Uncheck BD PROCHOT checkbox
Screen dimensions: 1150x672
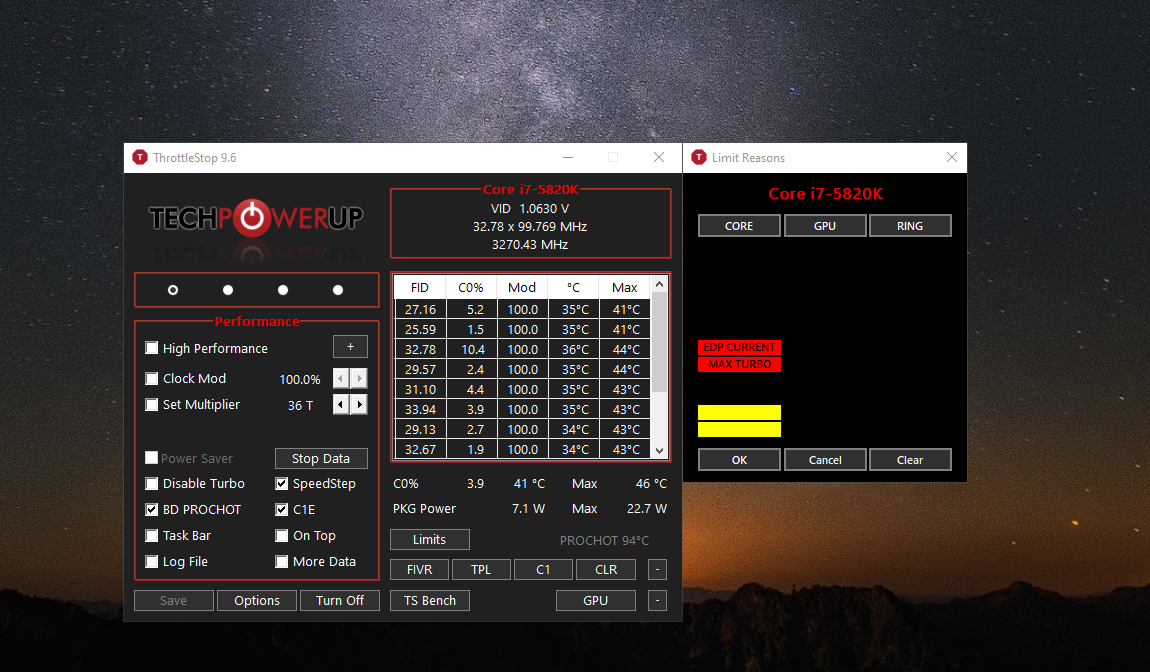click(152, 509)
